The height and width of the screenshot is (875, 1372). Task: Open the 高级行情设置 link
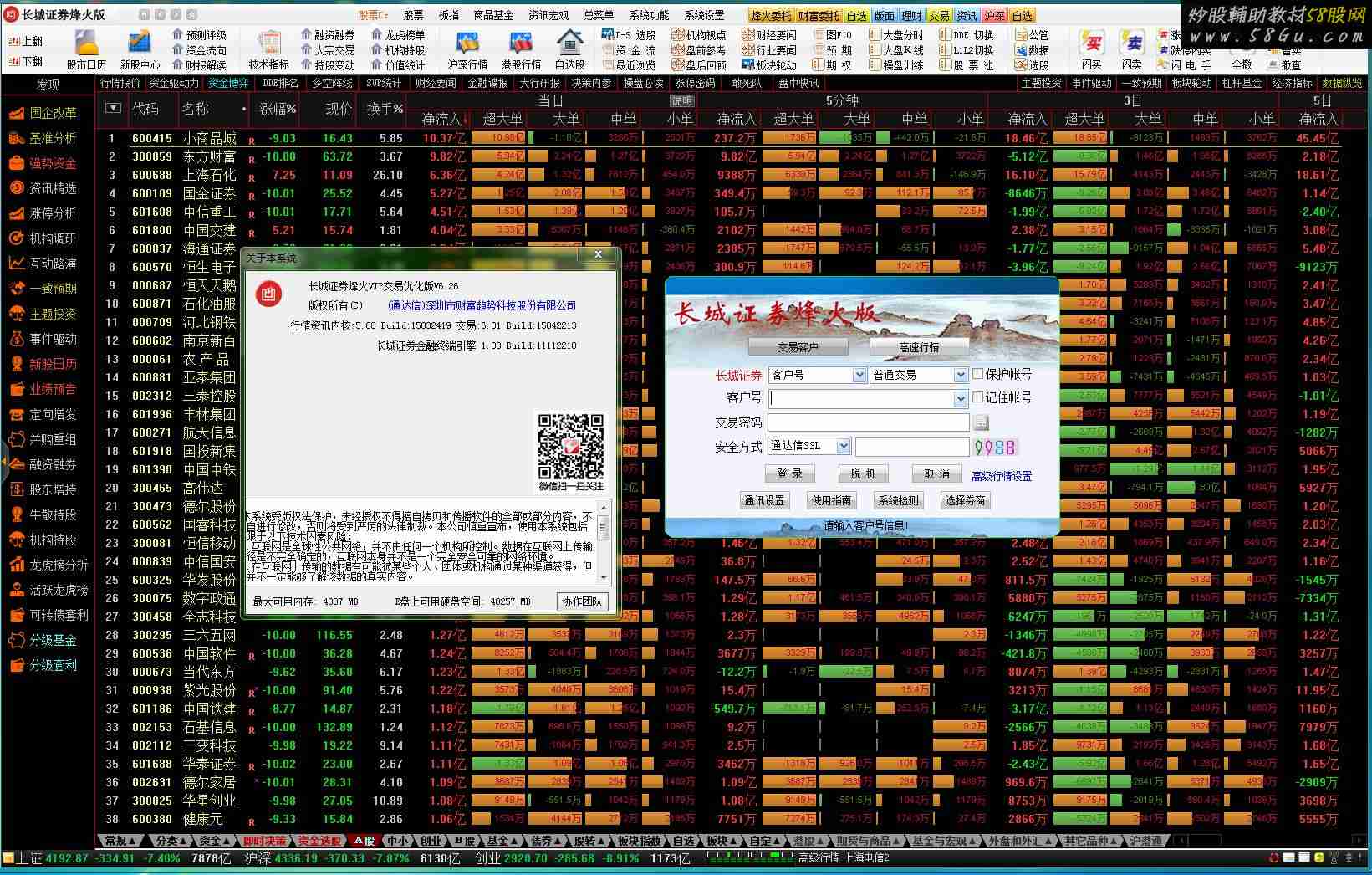(1002, 475)
